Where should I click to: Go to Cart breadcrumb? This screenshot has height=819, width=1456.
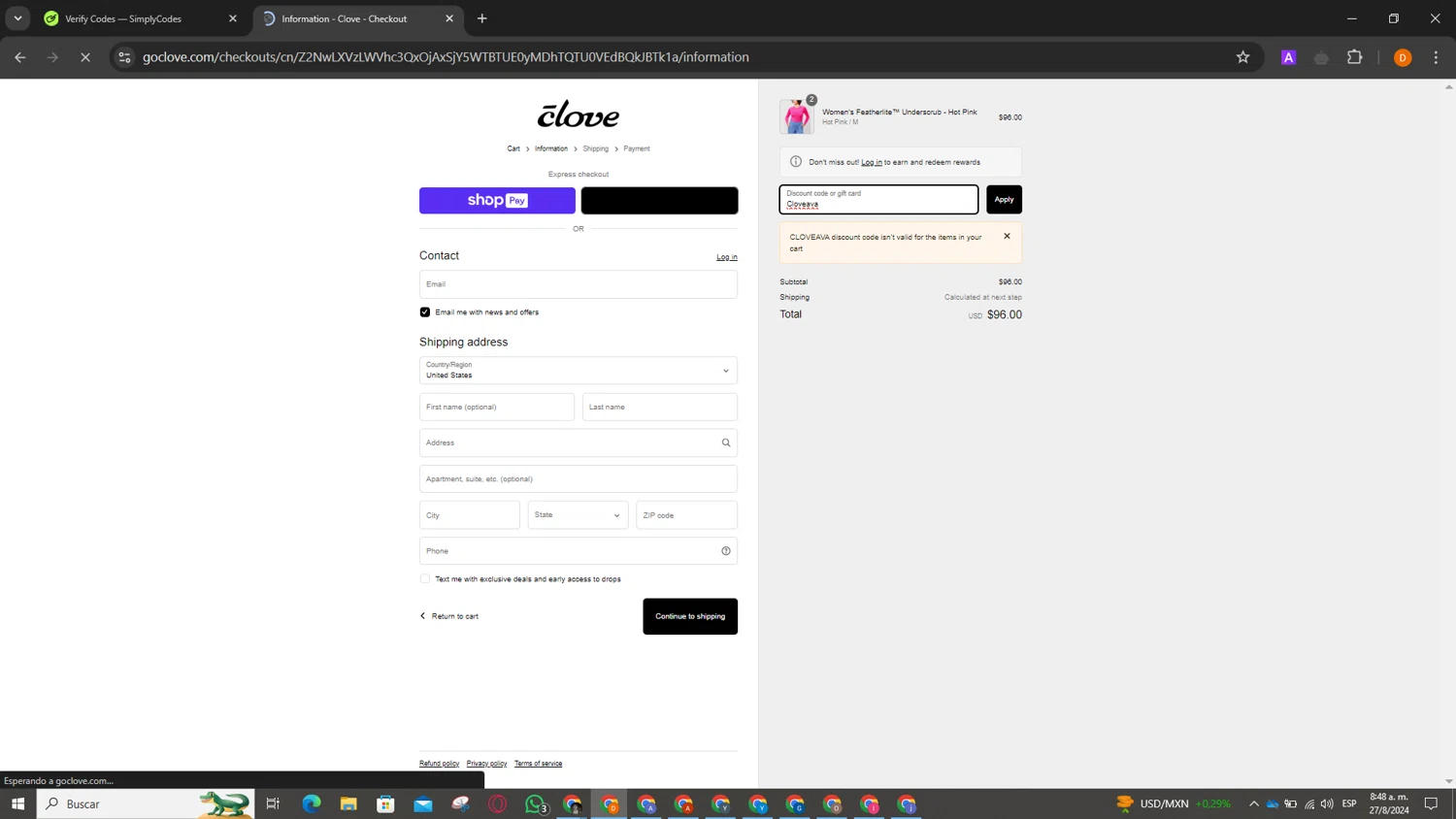click(513, 148)
